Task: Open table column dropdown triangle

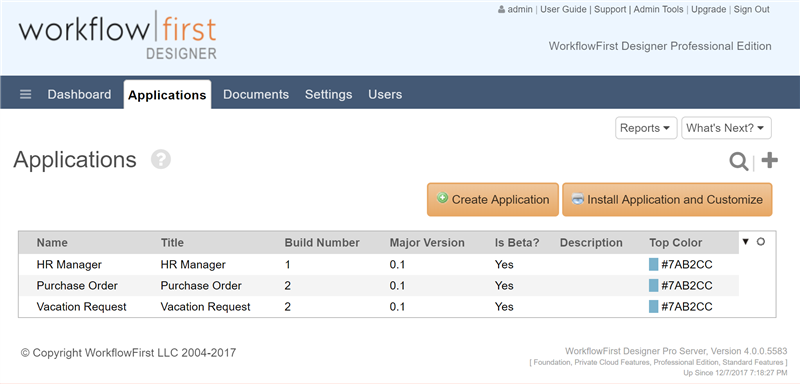Action: pos(745,242)
